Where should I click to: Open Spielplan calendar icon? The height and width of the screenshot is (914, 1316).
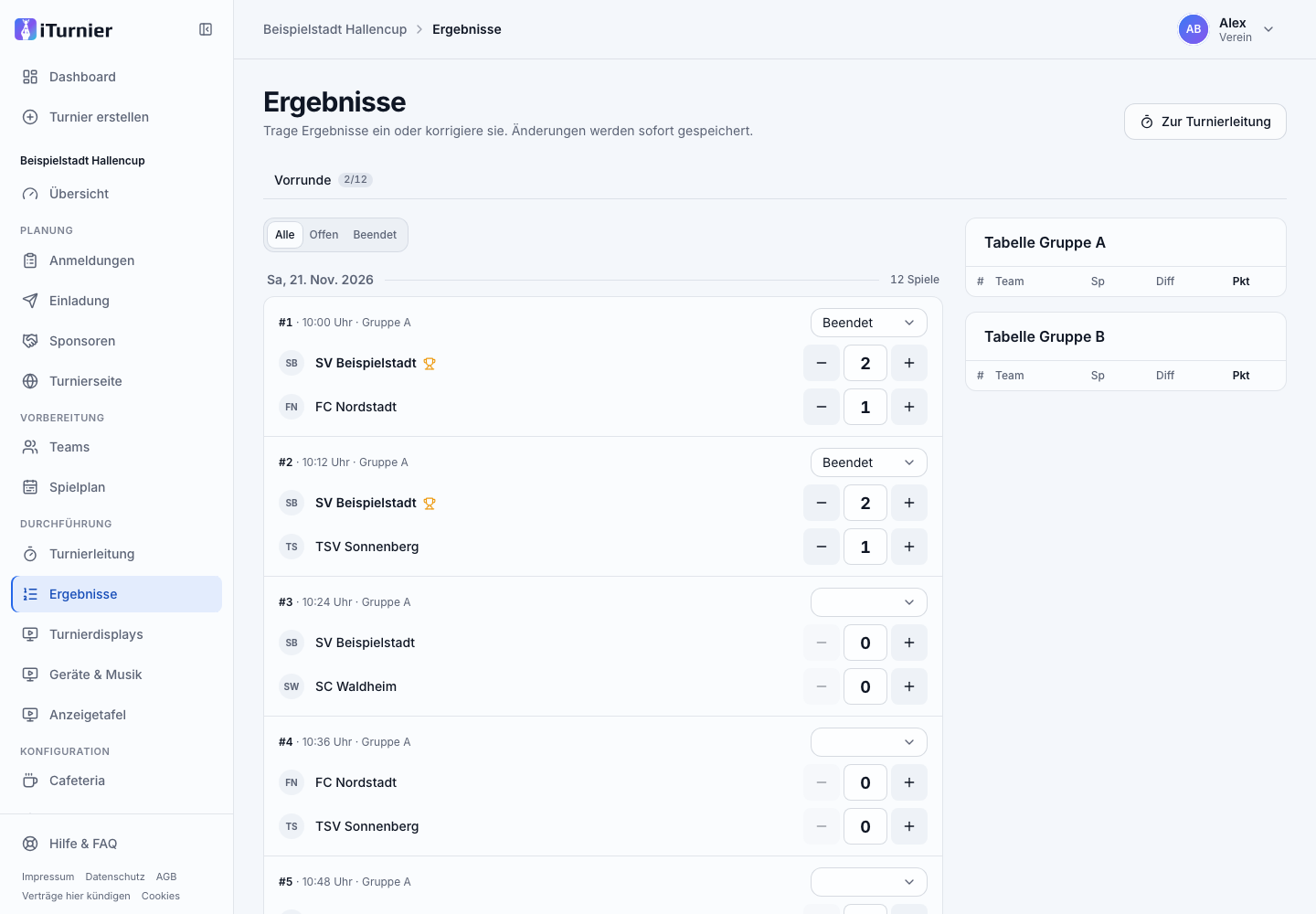click(x=30, y=487)
